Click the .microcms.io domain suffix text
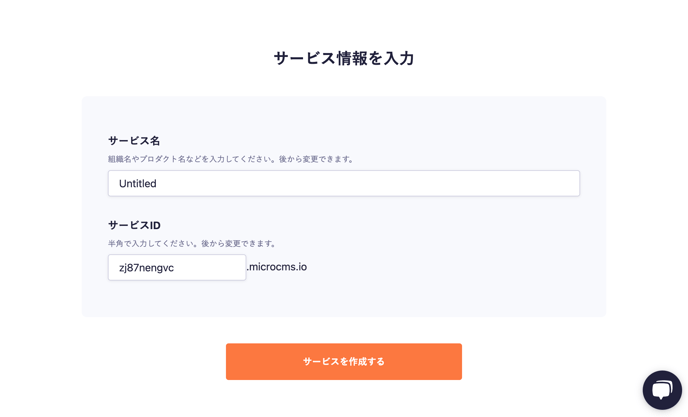The width and height of the screenshot is (688, 417). coord(277,267)
